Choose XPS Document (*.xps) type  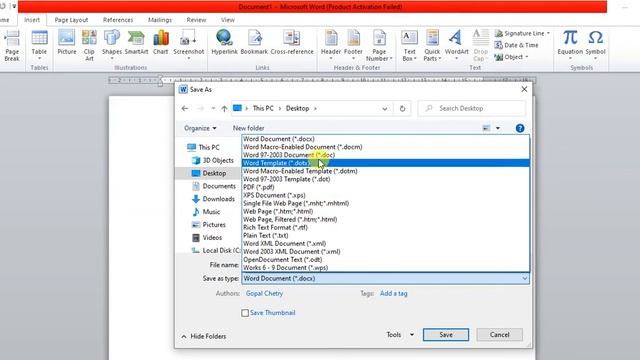386,195
